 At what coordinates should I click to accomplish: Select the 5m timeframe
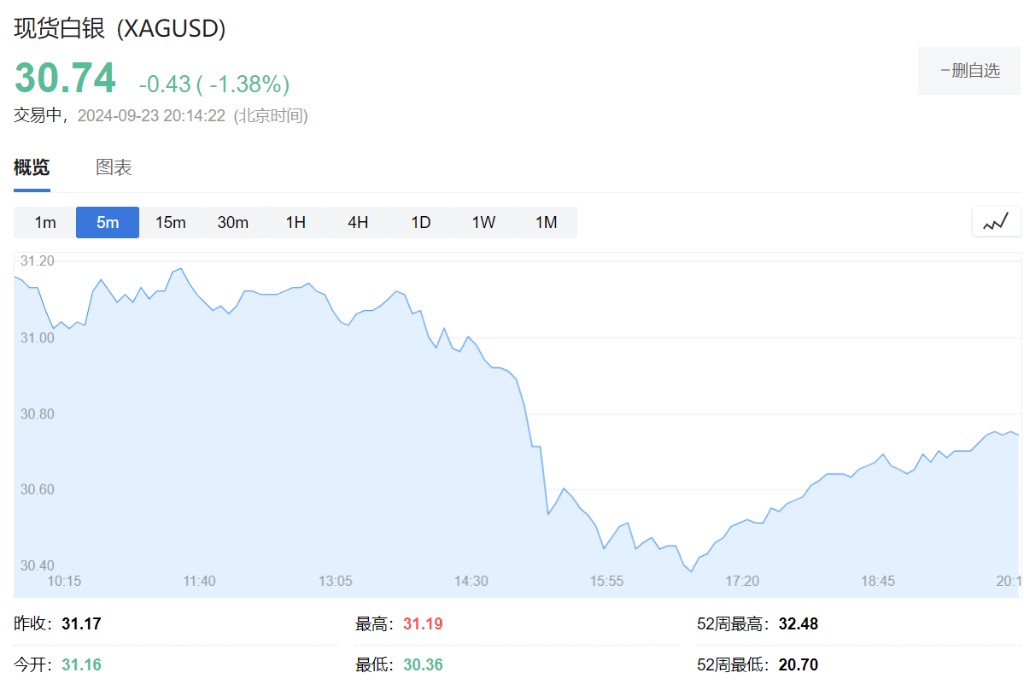[x=108, y=222]
